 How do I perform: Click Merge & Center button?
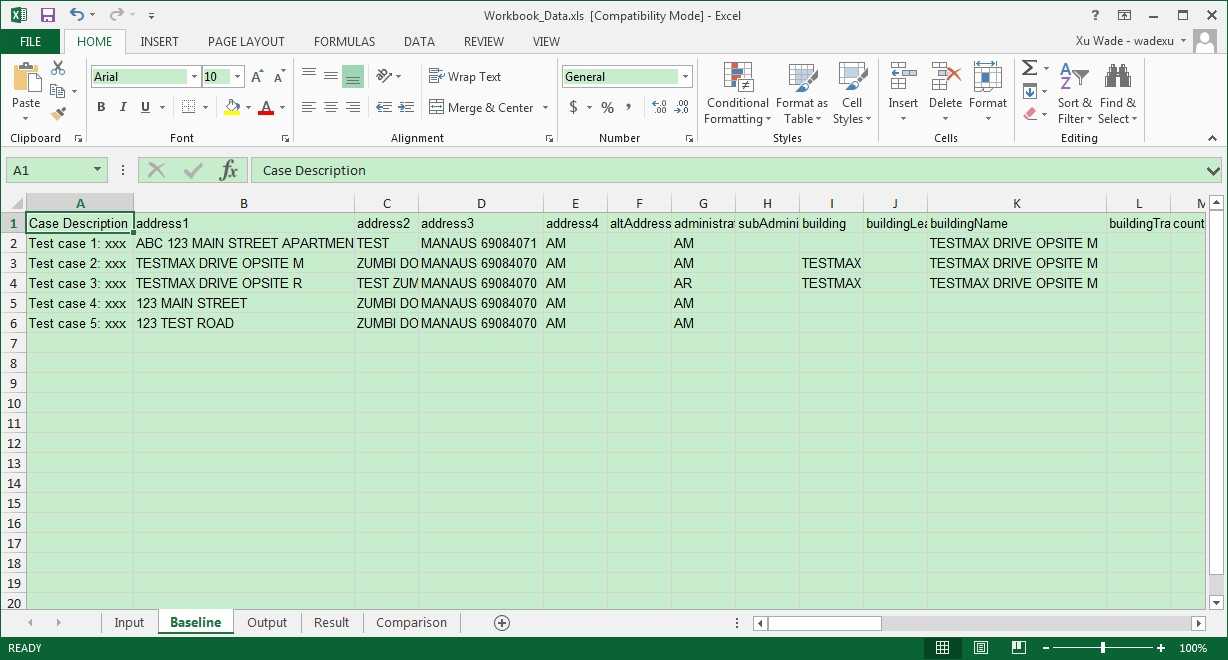tap(482, 107)
